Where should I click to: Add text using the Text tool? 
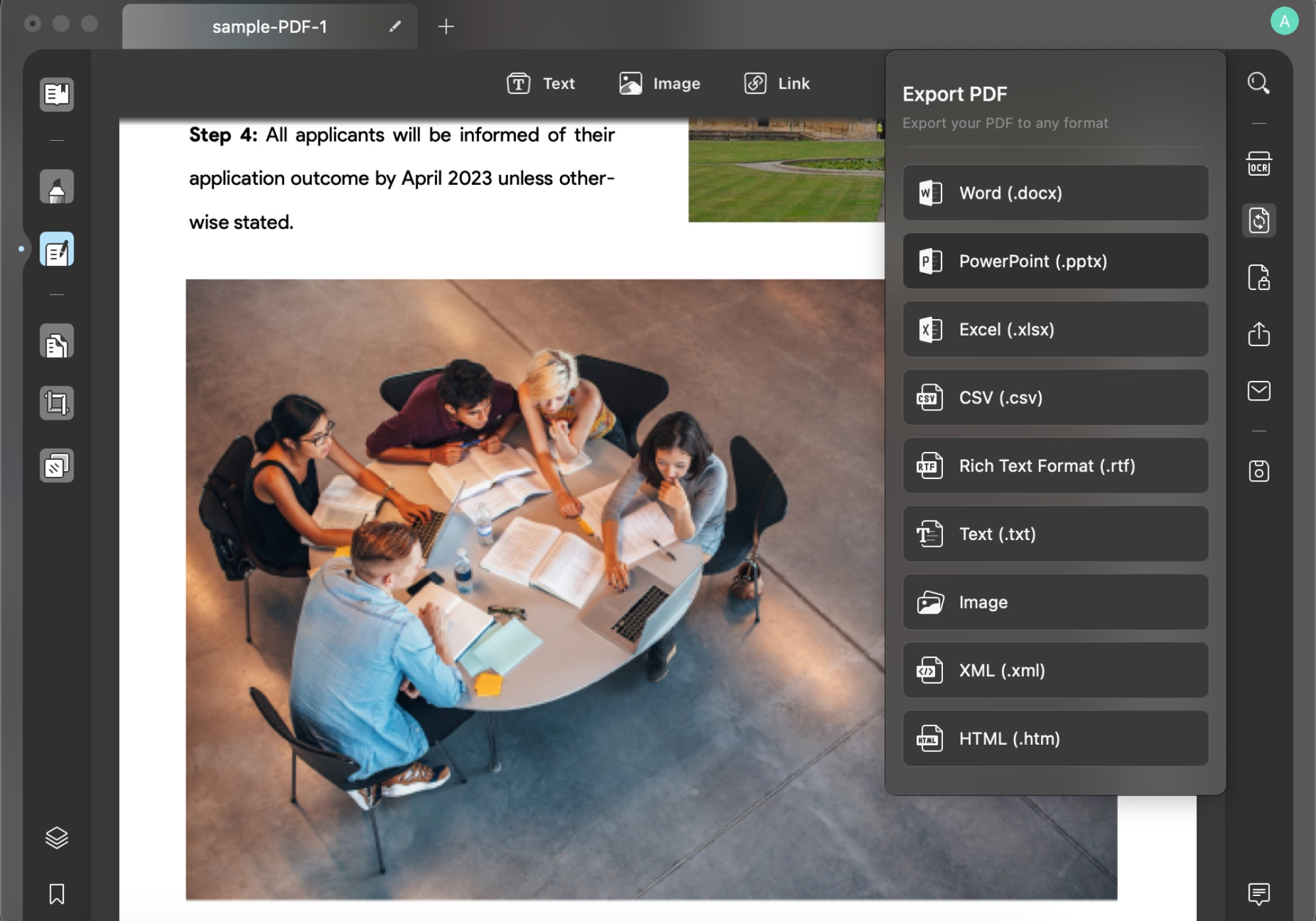tap(541, 84)
